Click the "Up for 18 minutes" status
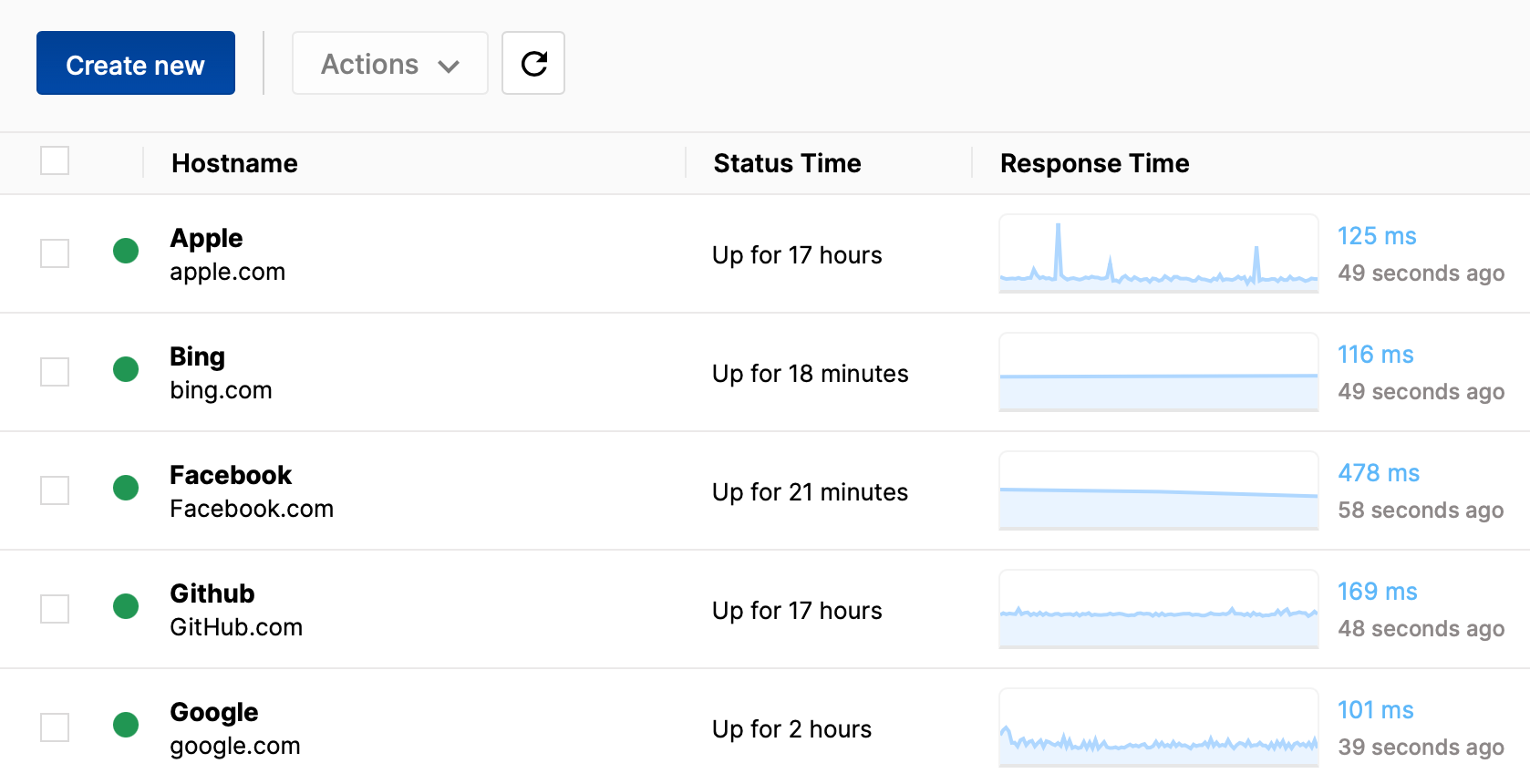Screen dimensions: 1530x784 click(x=810, y=374)
